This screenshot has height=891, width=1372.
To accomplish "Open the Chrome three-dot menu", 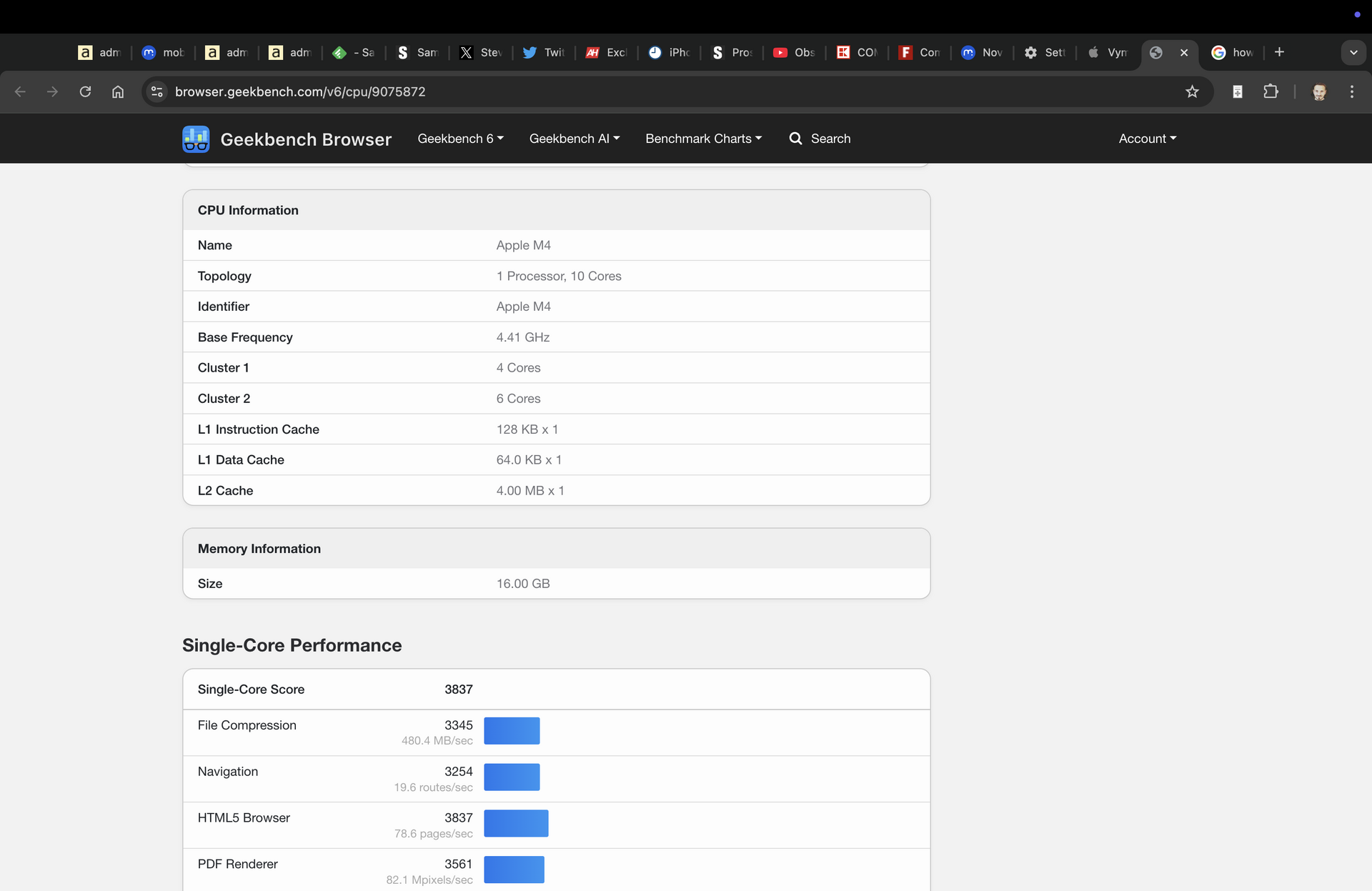I will (x=1351, y=91).
